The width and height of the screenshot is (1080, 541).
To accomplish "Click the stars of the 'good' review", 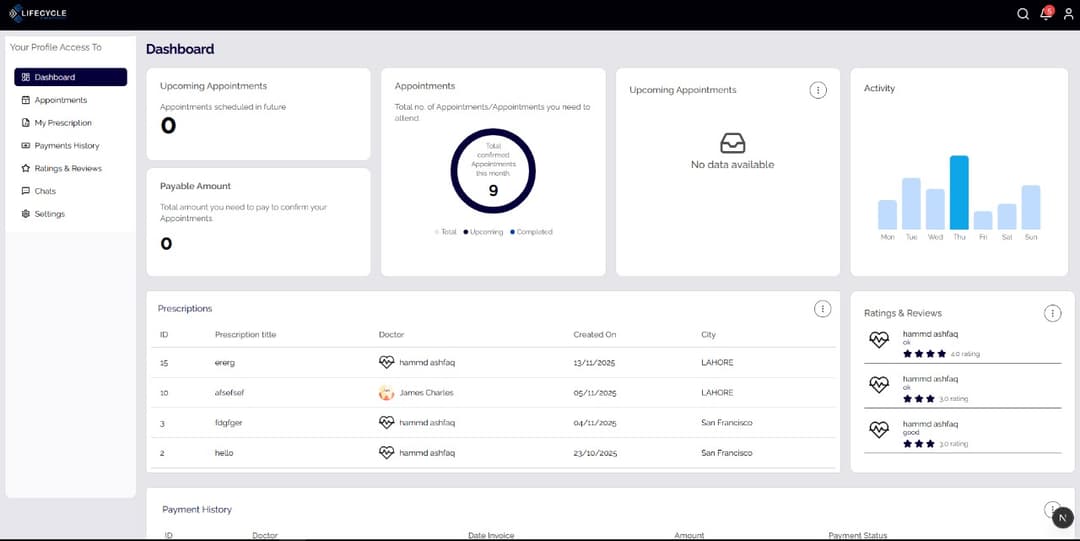I will [x=919, y=444].
